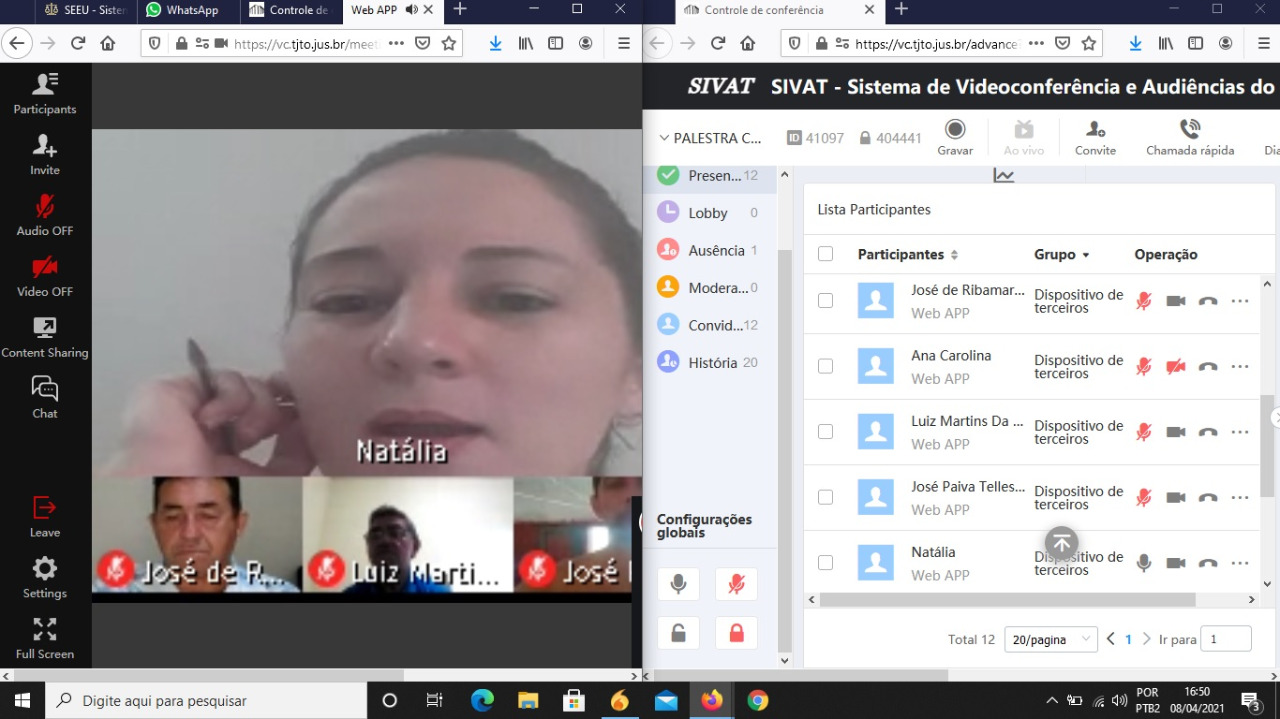Check the box next to Natália
1280x719 pixels.
pyautogui.click(x=825, y=563)
